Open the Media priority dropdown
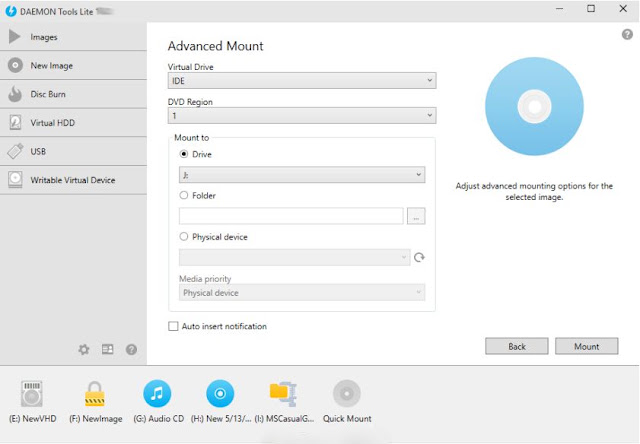The image size is (640, 444). tap(302, 293)
